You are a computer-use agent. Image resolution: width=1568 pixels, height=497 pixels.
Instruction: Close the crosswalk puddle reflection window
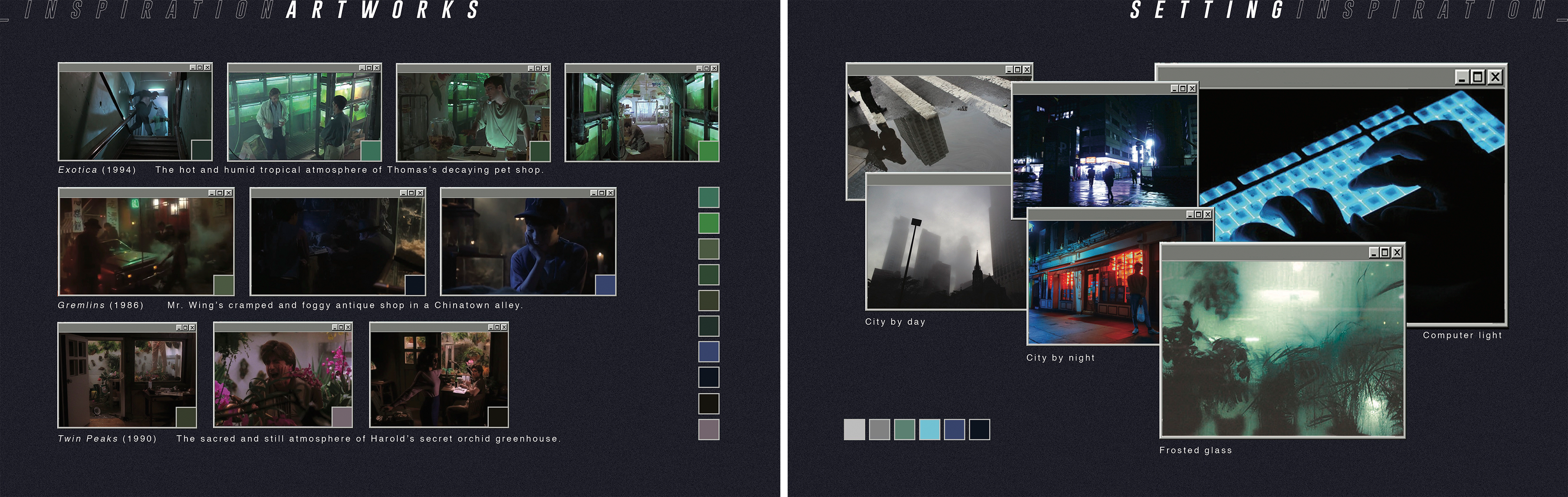[x=1027, y=69]
